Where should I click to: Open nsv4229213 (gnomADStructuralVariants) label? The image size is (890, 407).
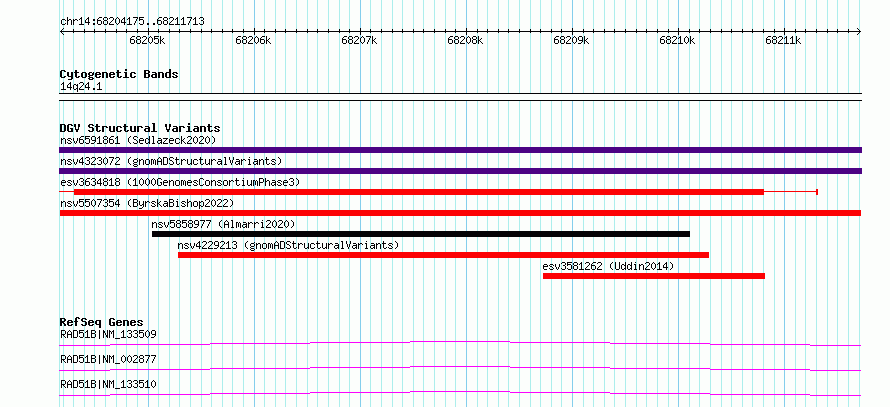[x=288, y=245]
